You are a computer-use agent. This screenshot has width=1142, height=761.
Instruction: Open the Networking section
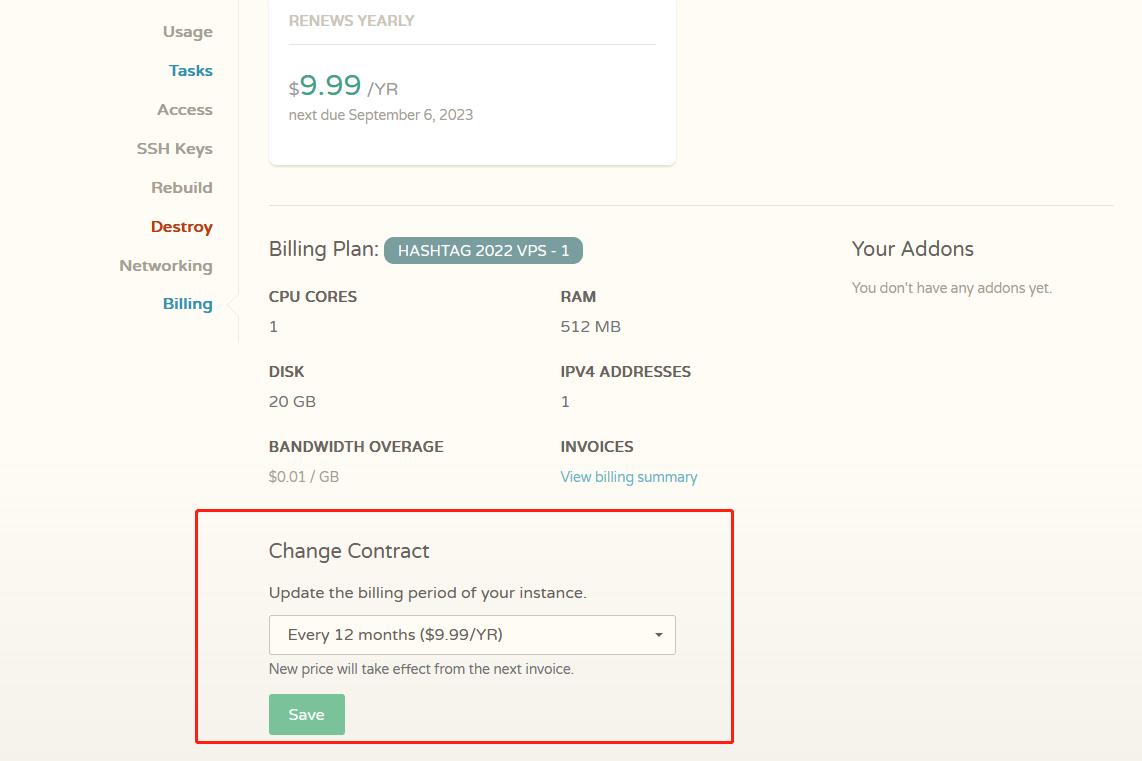pyautogui.click(x=165, y=266)
